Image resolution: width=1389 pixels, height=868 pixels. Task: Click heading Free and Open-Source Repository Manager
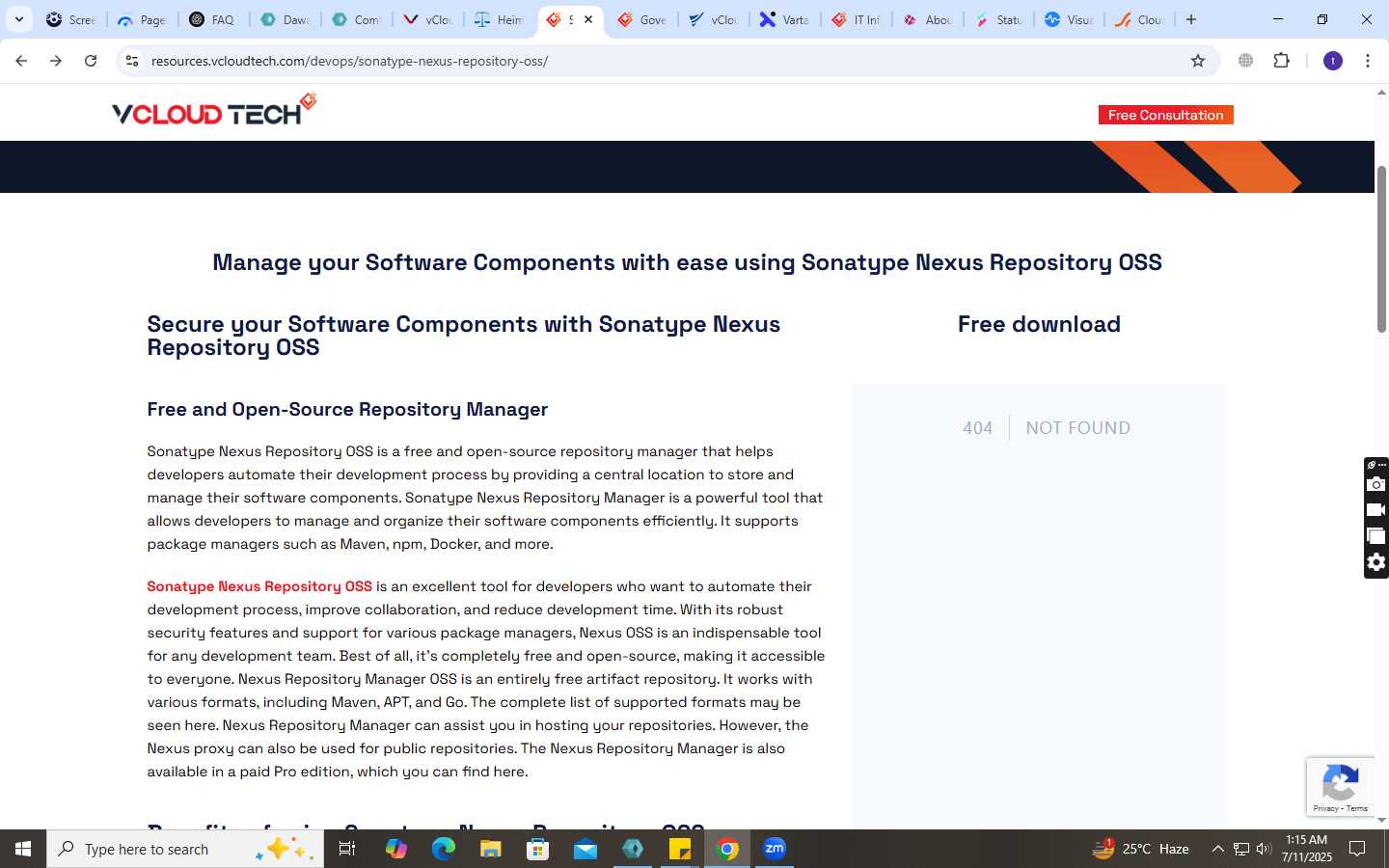coord(347,409)
